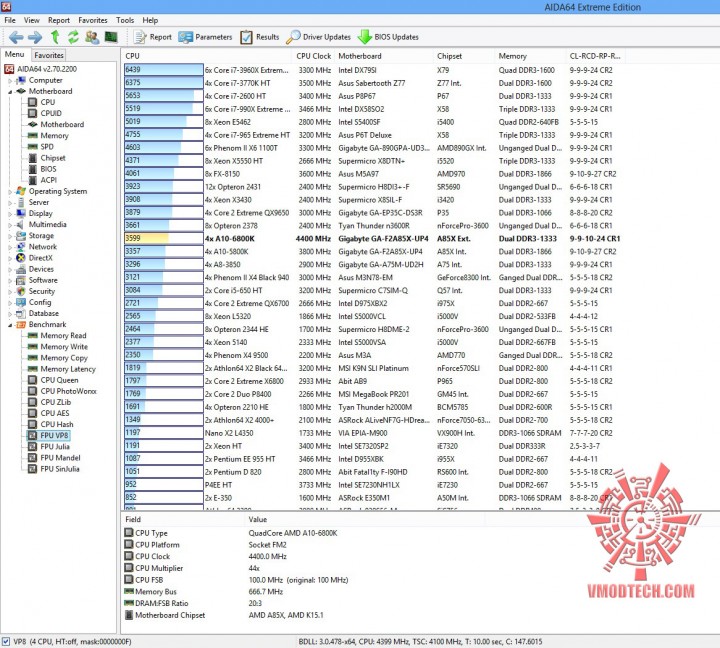Open the View menu
The height and width of the screenshot is (648, 720).
click(x=32, y=20)
